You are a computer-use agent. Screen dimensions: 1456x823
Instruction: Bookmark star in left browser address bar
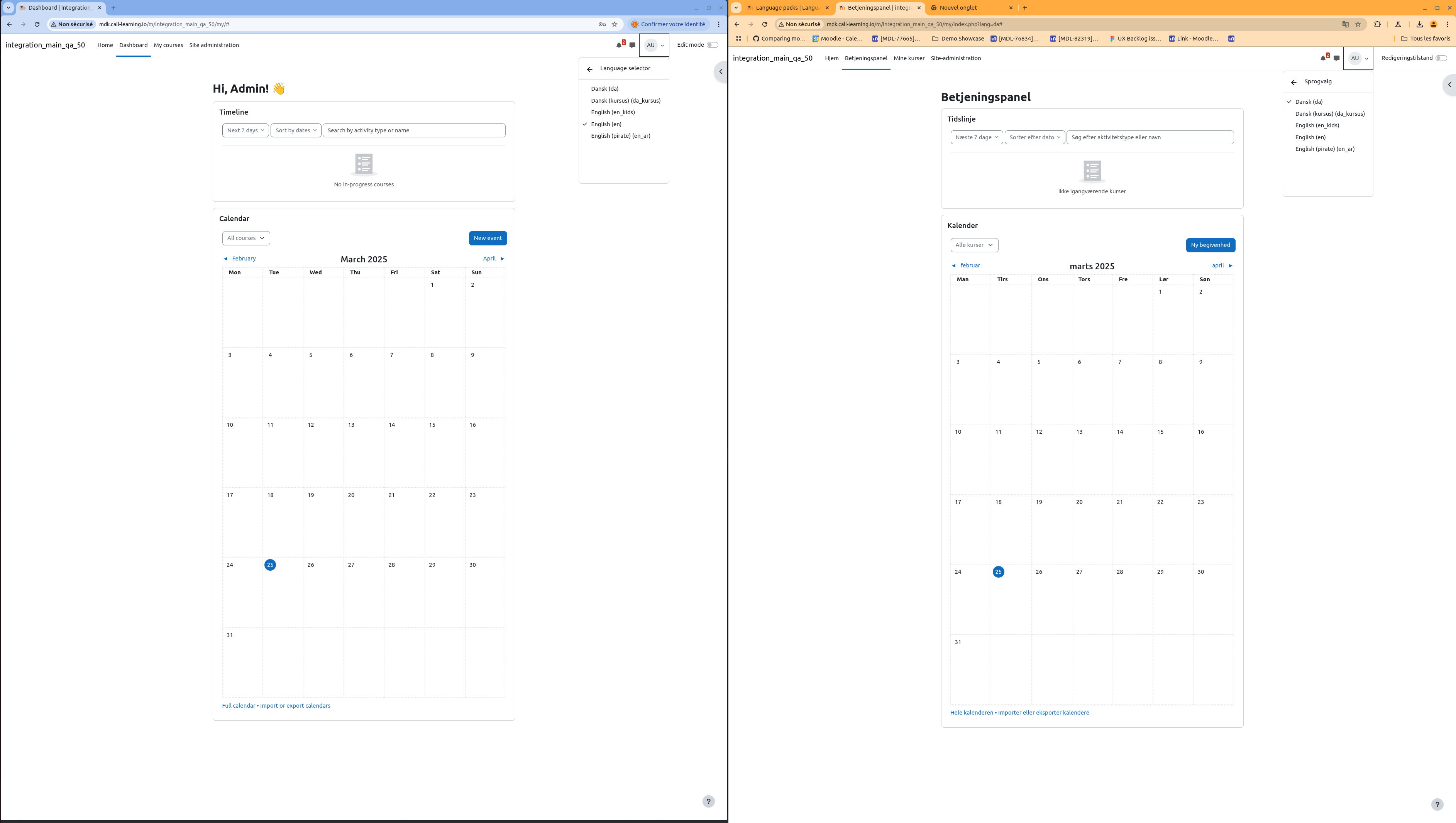[615, 24]
